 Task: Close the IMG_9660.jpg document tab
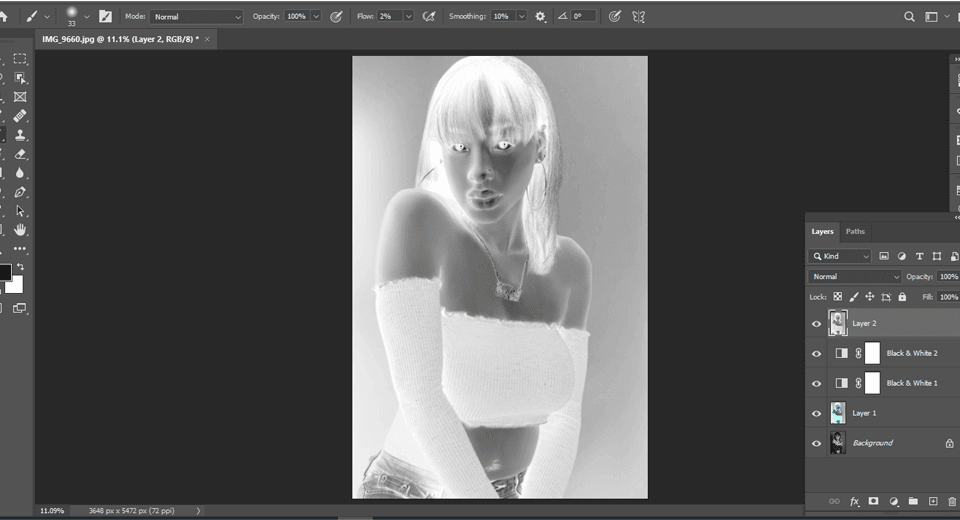[x=207, y=39]
